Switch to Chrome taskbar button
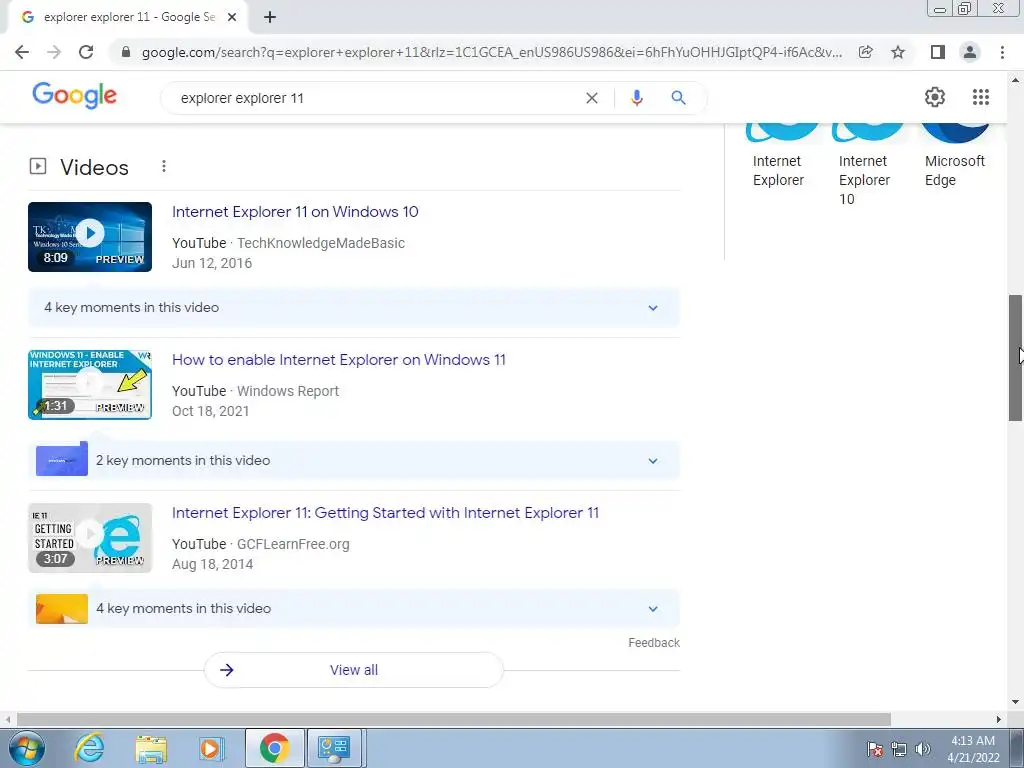This screenshot has height=768, width=1024. [274, 748]
